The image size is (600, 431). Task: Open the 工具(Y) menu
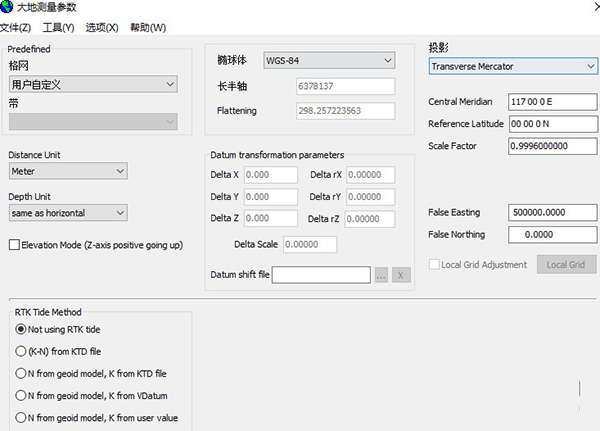(58, 27)
